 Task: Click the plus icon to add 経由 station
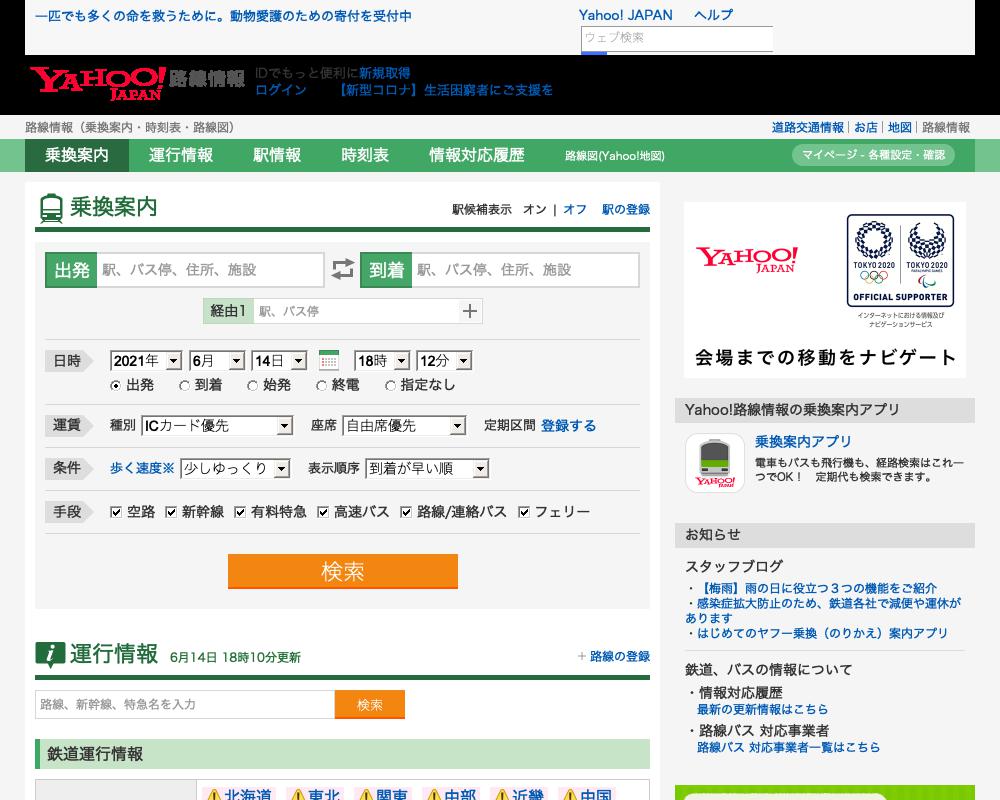[x=470, y=311]
